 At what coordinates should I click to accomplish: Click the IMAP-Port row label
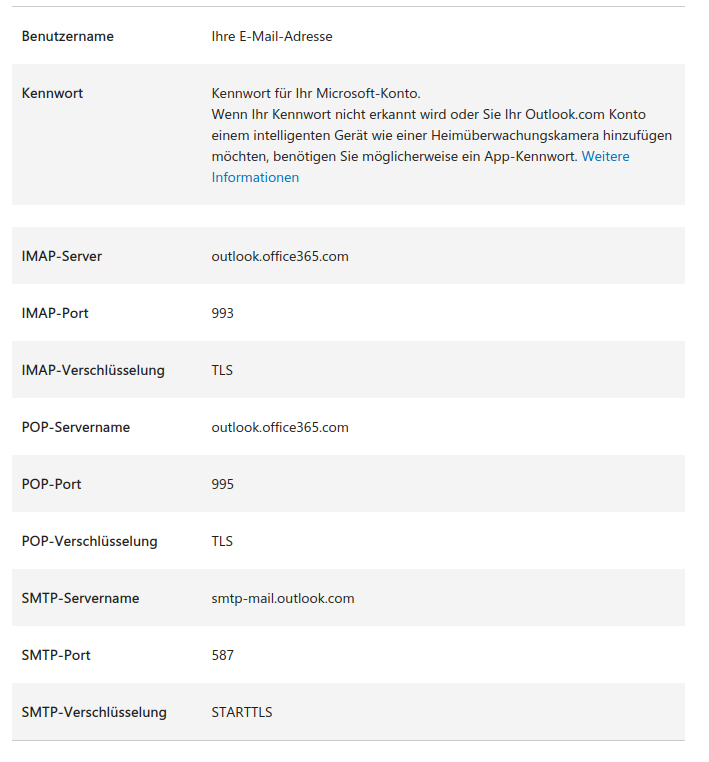pos(55,313)
